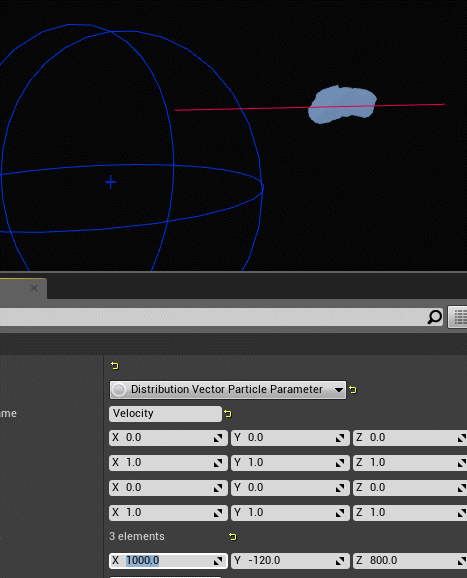Click the search magnifier icon in details panel
Viewport: 467px width, 578px height.
pyautogui.click(x=435, y=317)
